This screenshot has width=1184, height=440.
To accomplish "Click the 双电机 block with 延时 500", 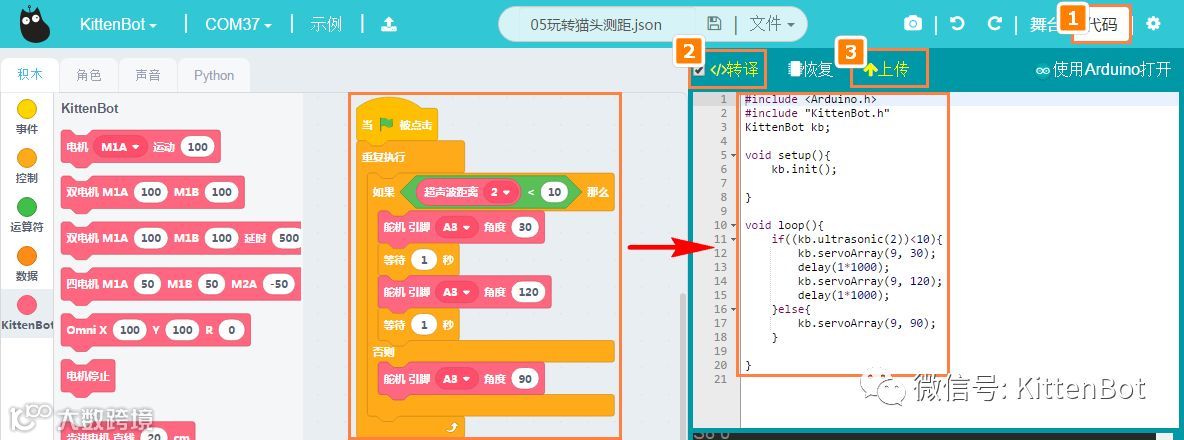I will coord(181,238).
